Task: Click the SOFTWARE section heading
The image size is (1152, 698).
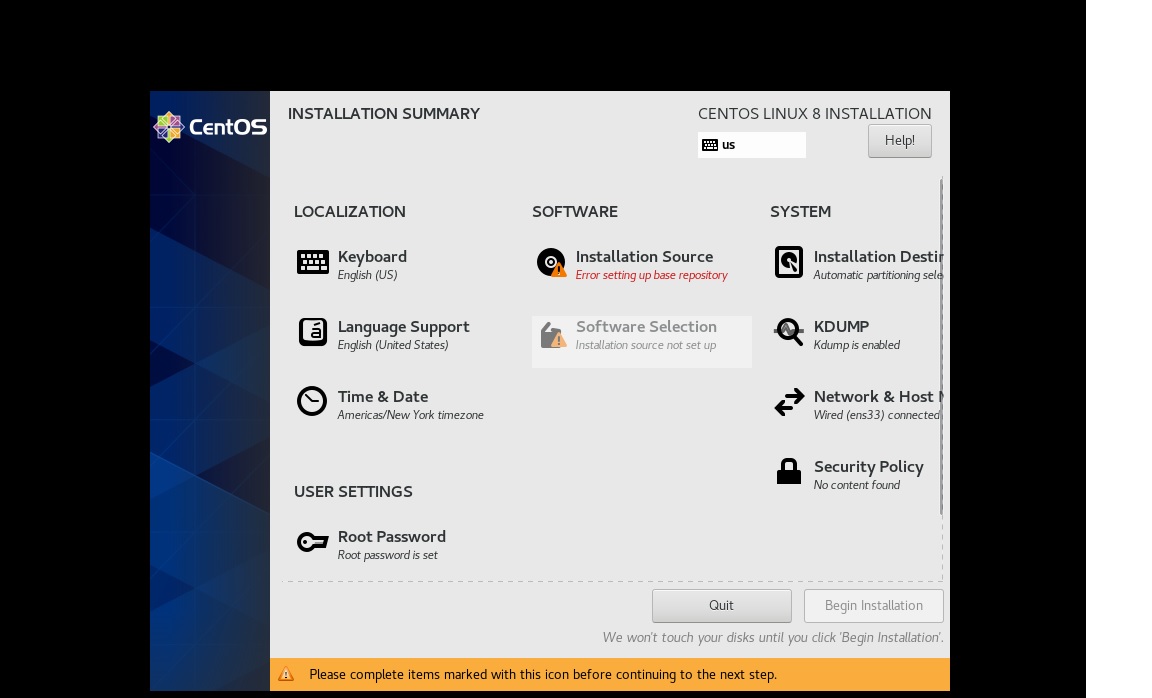Action: (575, 212)
